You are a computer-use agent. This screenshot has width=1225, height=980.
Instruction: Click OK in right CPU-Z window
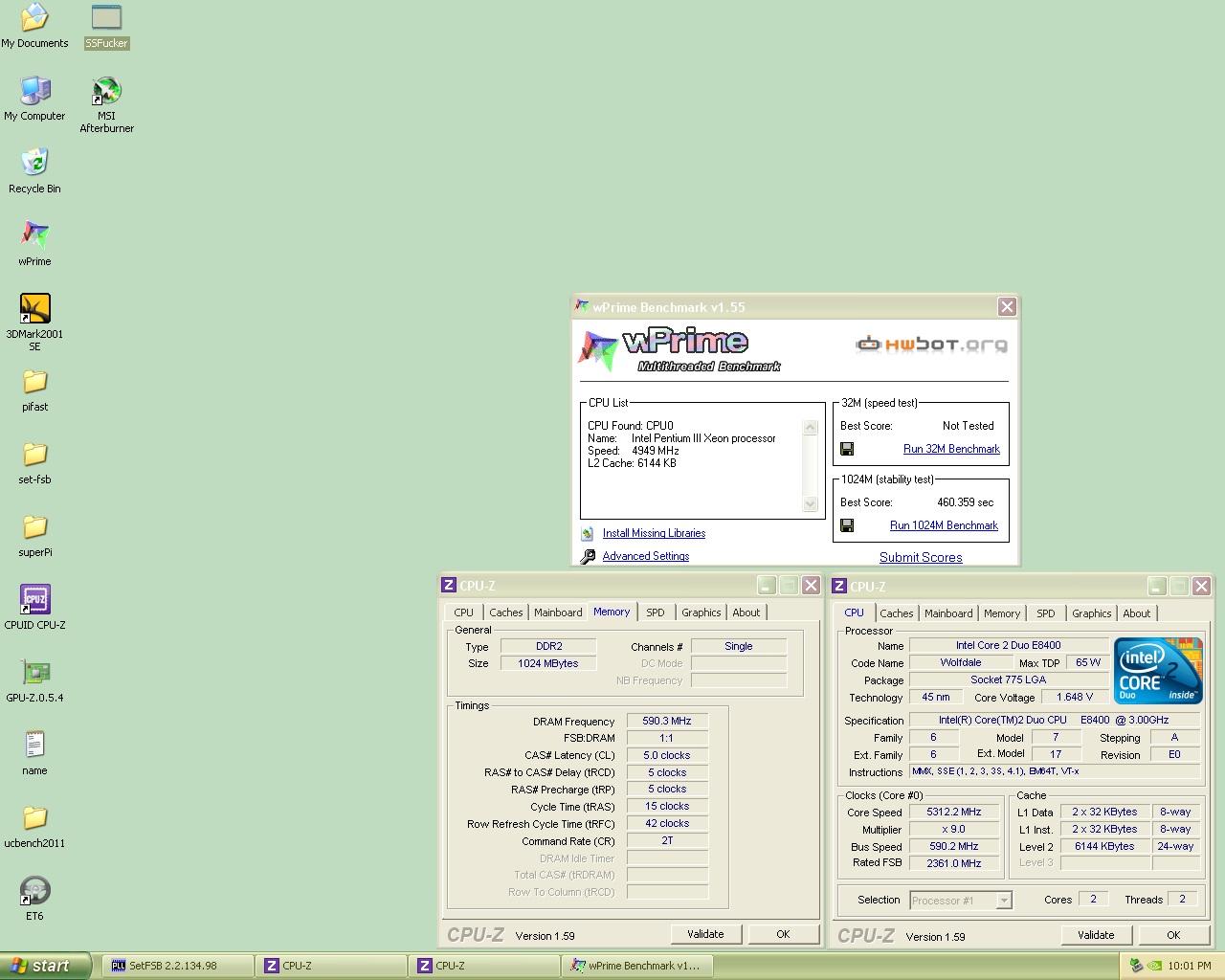[1173, 935]
